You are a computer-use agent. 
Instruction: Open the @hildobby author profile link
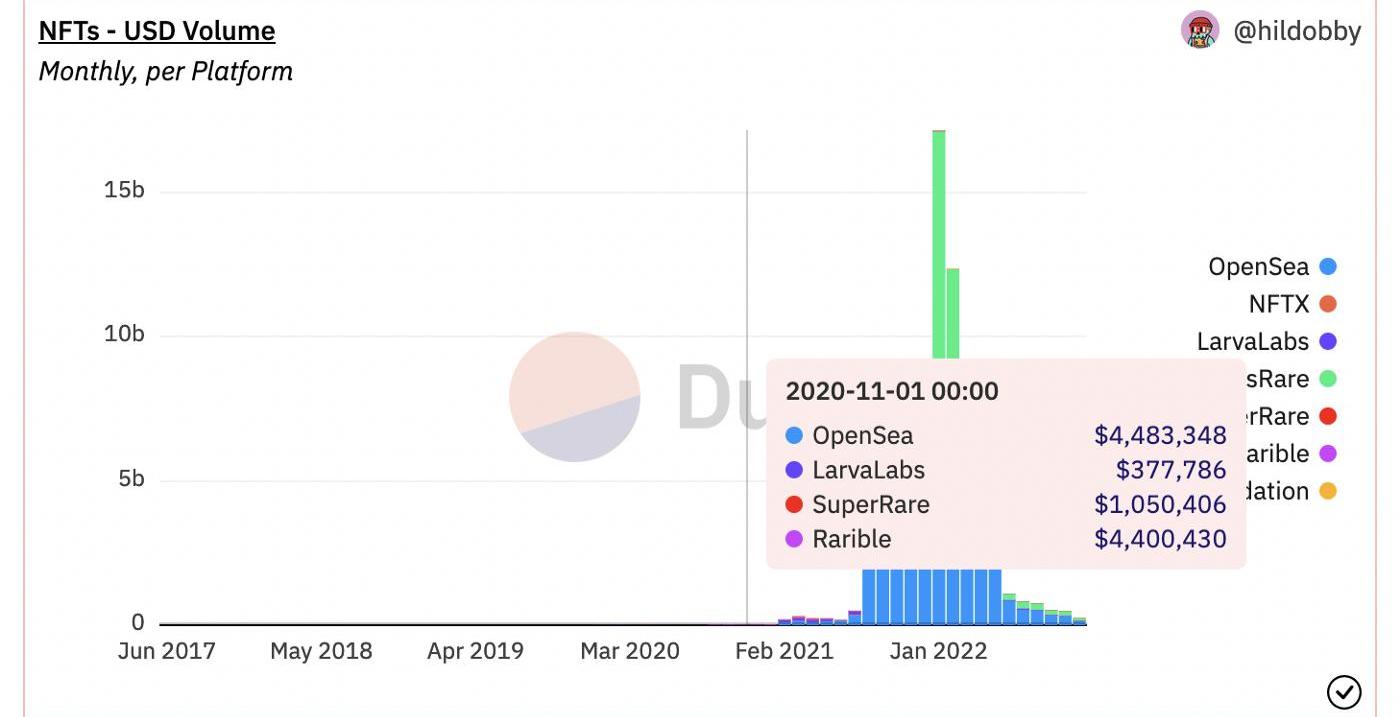pyautogui.click(x=1297, y=31)
